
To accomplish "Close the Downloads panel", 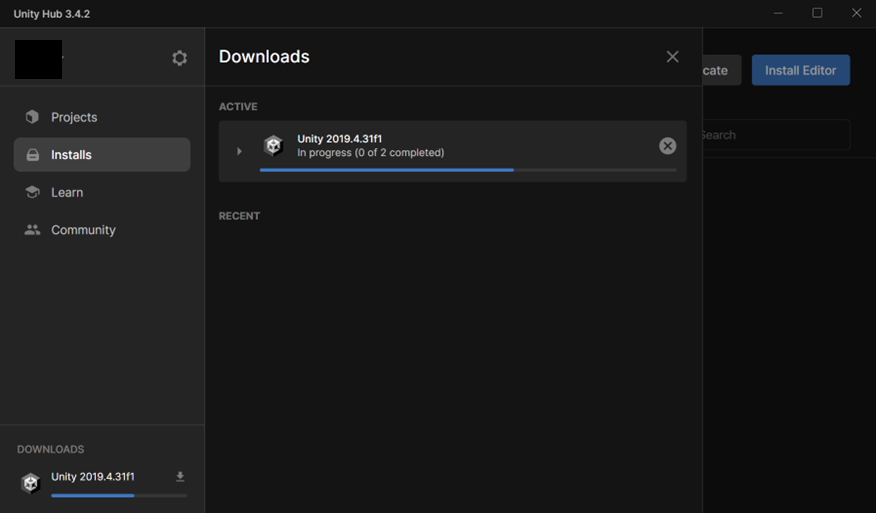I will tap(672, 57).
